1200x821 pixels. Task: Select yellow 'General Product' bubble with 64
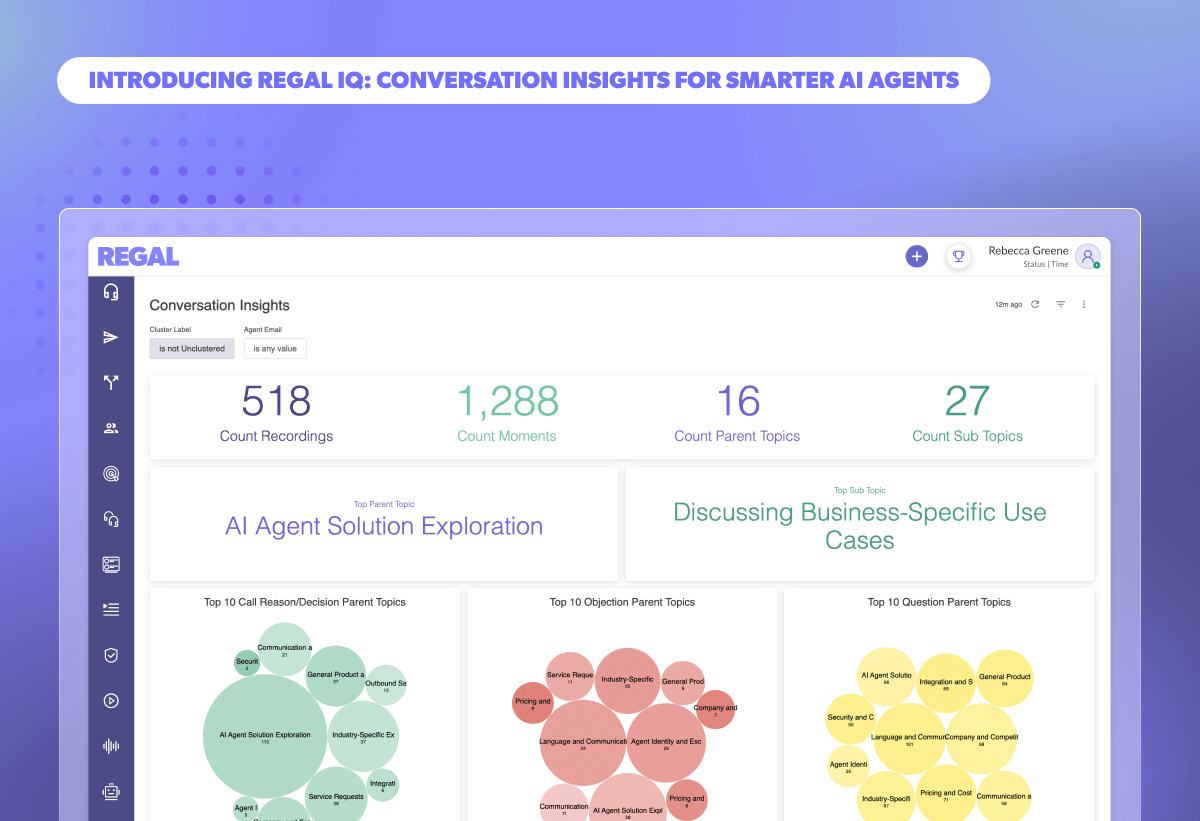tap(1005, 678)
